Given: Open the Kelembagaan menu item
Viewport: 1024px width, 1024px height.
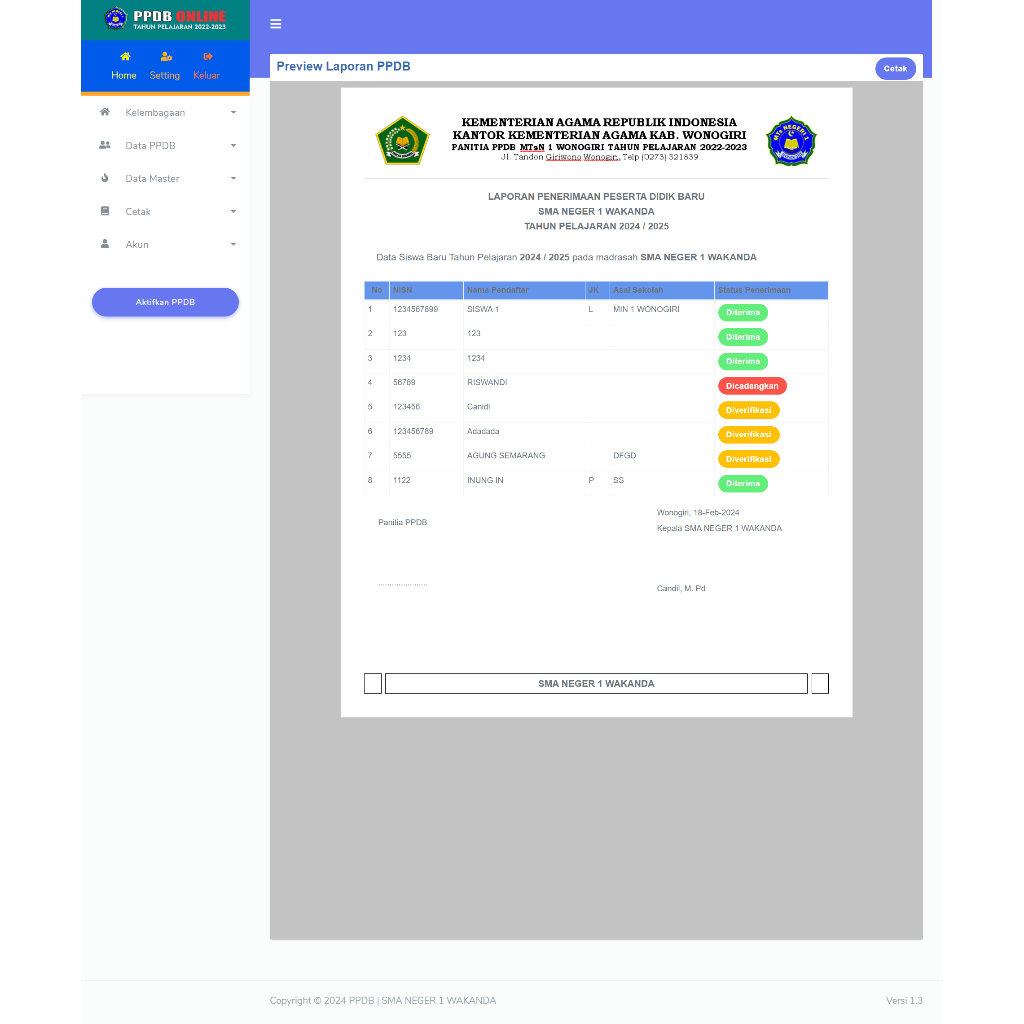Looking at the screenshot, I should (x=165, y=112).
